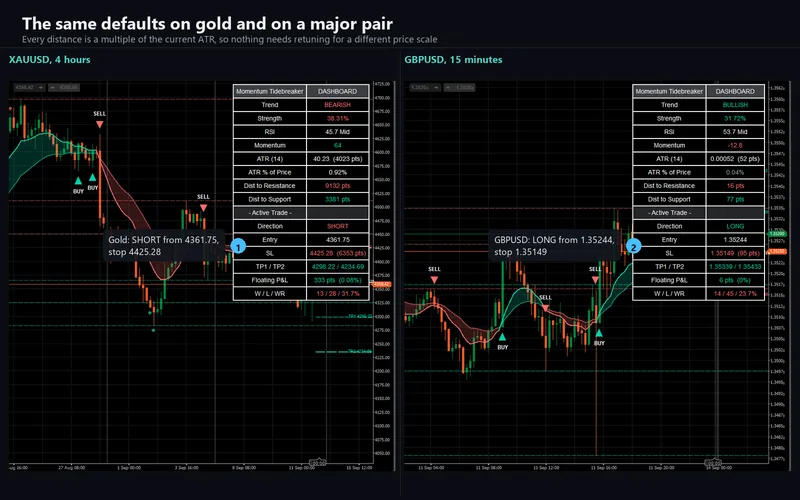Viewport: 800px width, 500px height.
Task: Click the '4700.00' label on XAUUSD price axis
Action: pyautogui.click(x=382, y=97)
